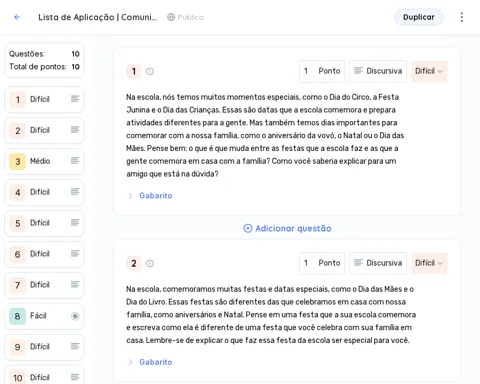Select question 1 Difícil in the sidebar

(44, 99)
